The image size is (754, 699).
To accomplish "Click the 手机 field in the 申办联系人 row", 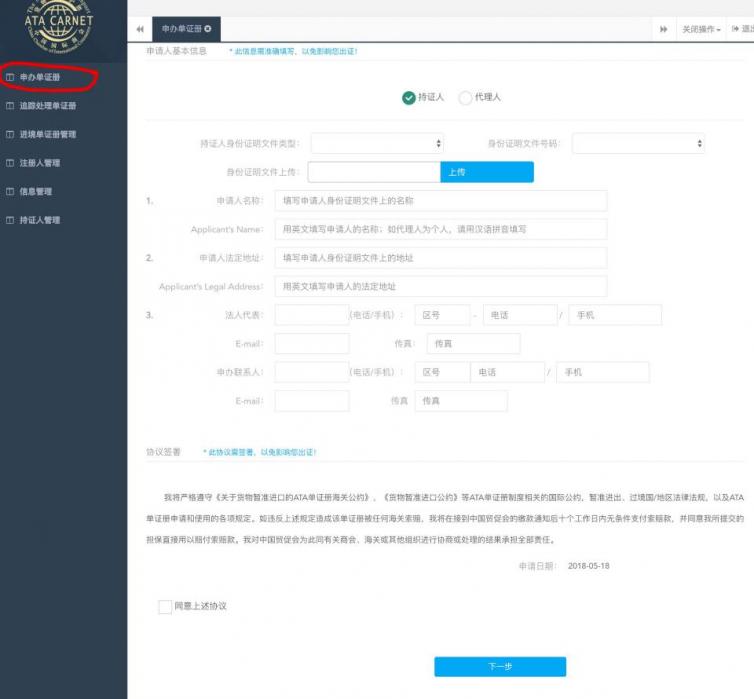I will coord(603,373).
